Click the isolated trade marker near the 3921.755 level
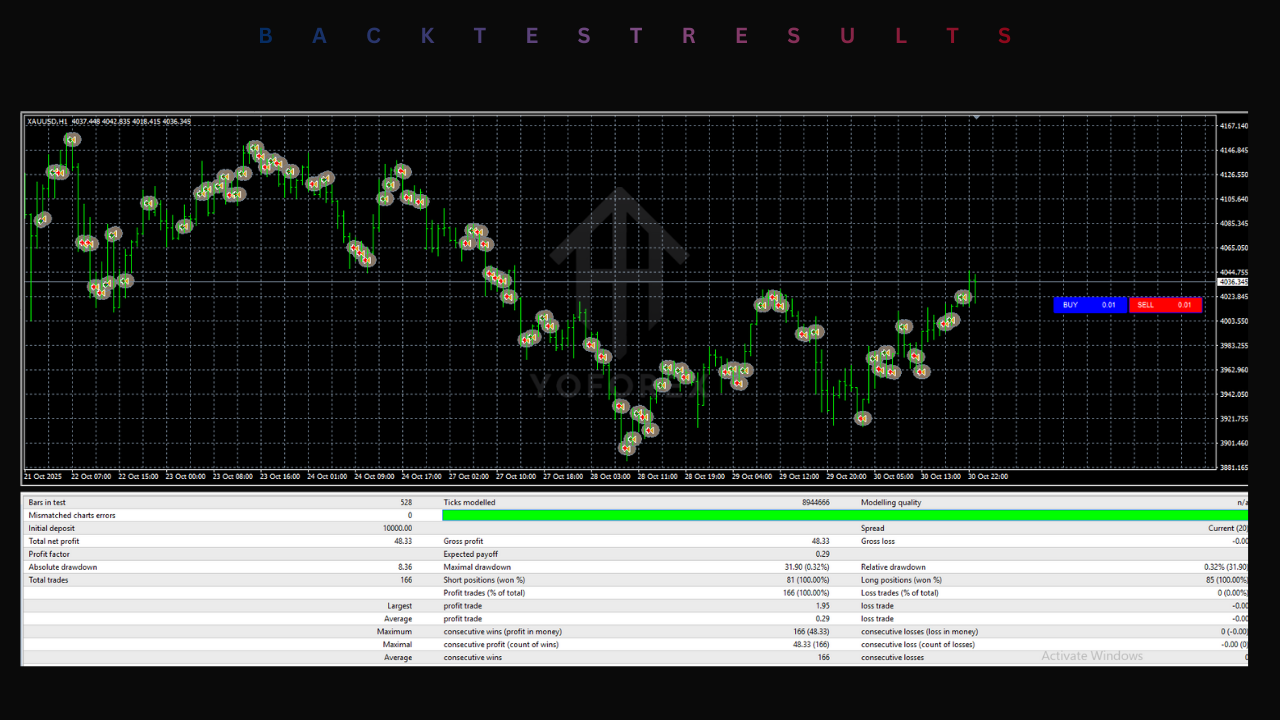1280x720 pixels. coord(862,418)
